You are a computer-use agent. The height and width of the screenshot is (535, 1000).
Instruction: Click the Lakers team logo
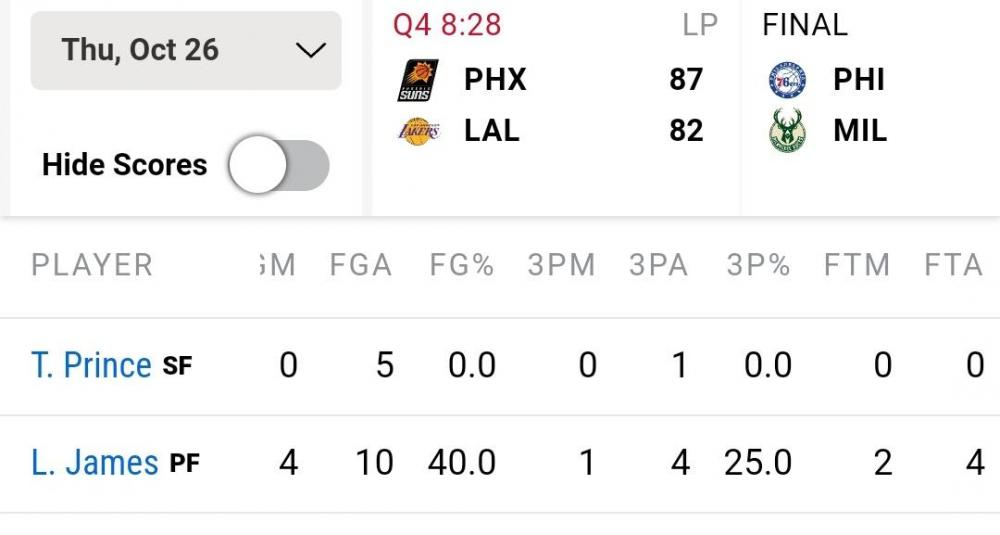pyautogui.click(x=416, y=131)
